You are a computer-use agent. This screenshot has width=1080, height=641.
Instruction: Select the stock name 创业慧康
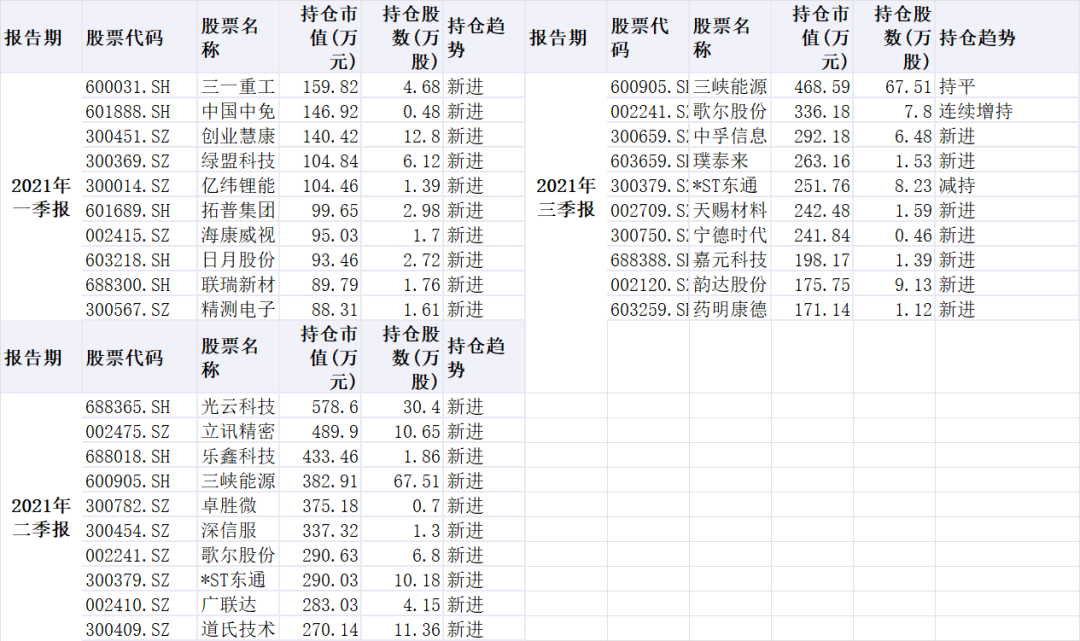(238, 136)
